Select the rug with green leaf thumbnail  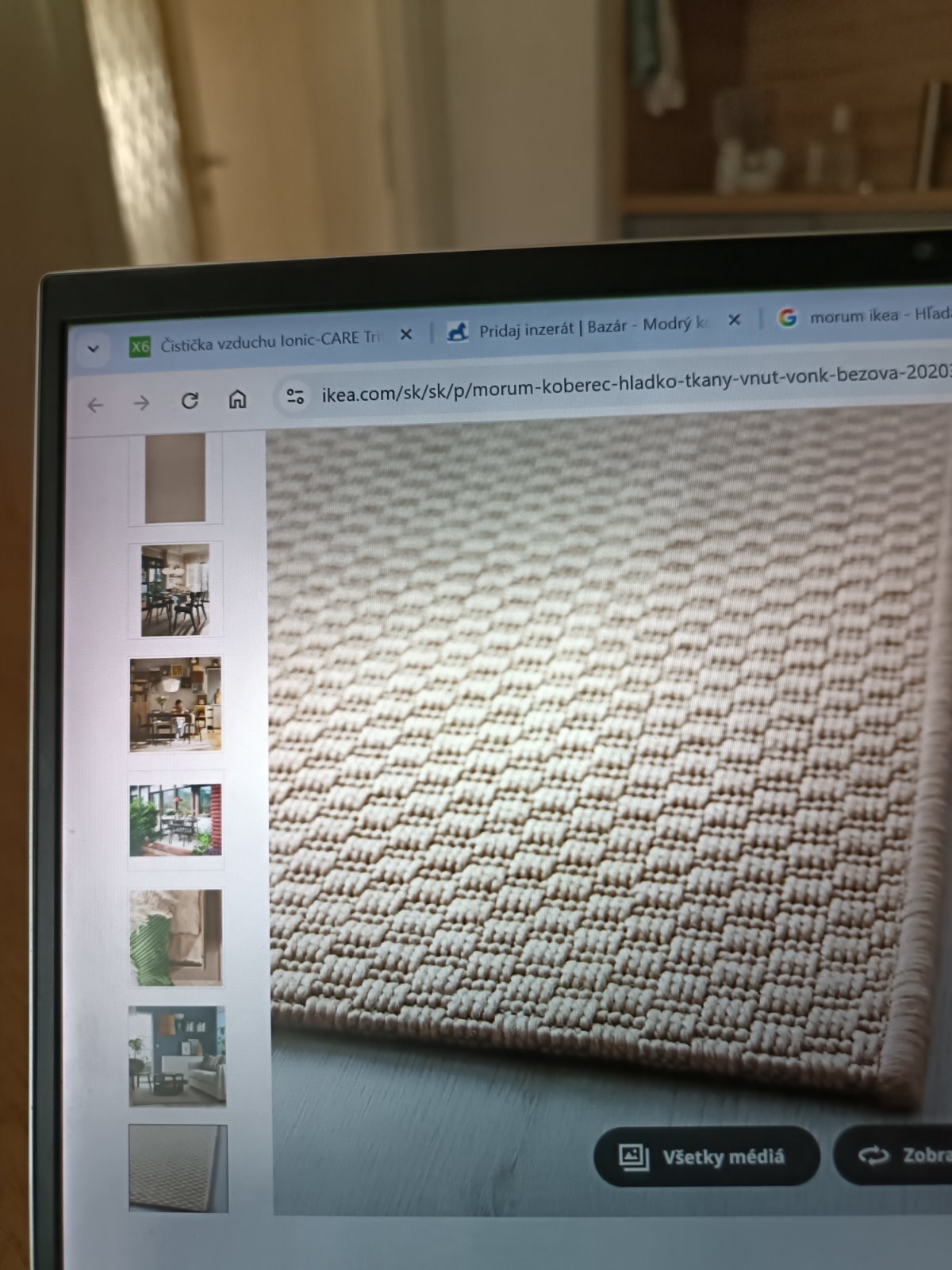click(x=176, y=937)
